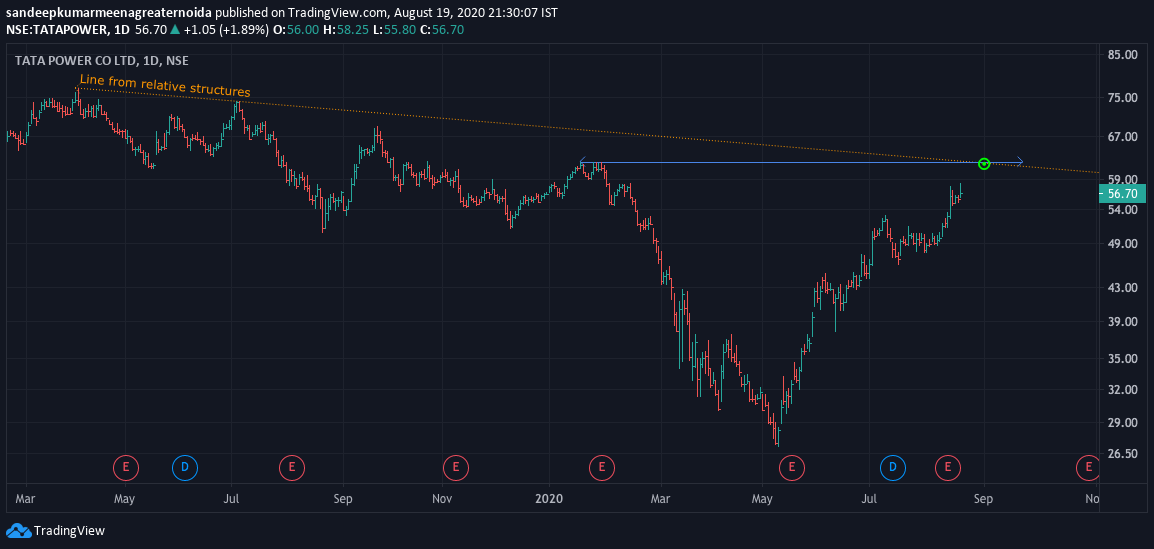Click the +1.05 (+1.89%) change text

225,29
